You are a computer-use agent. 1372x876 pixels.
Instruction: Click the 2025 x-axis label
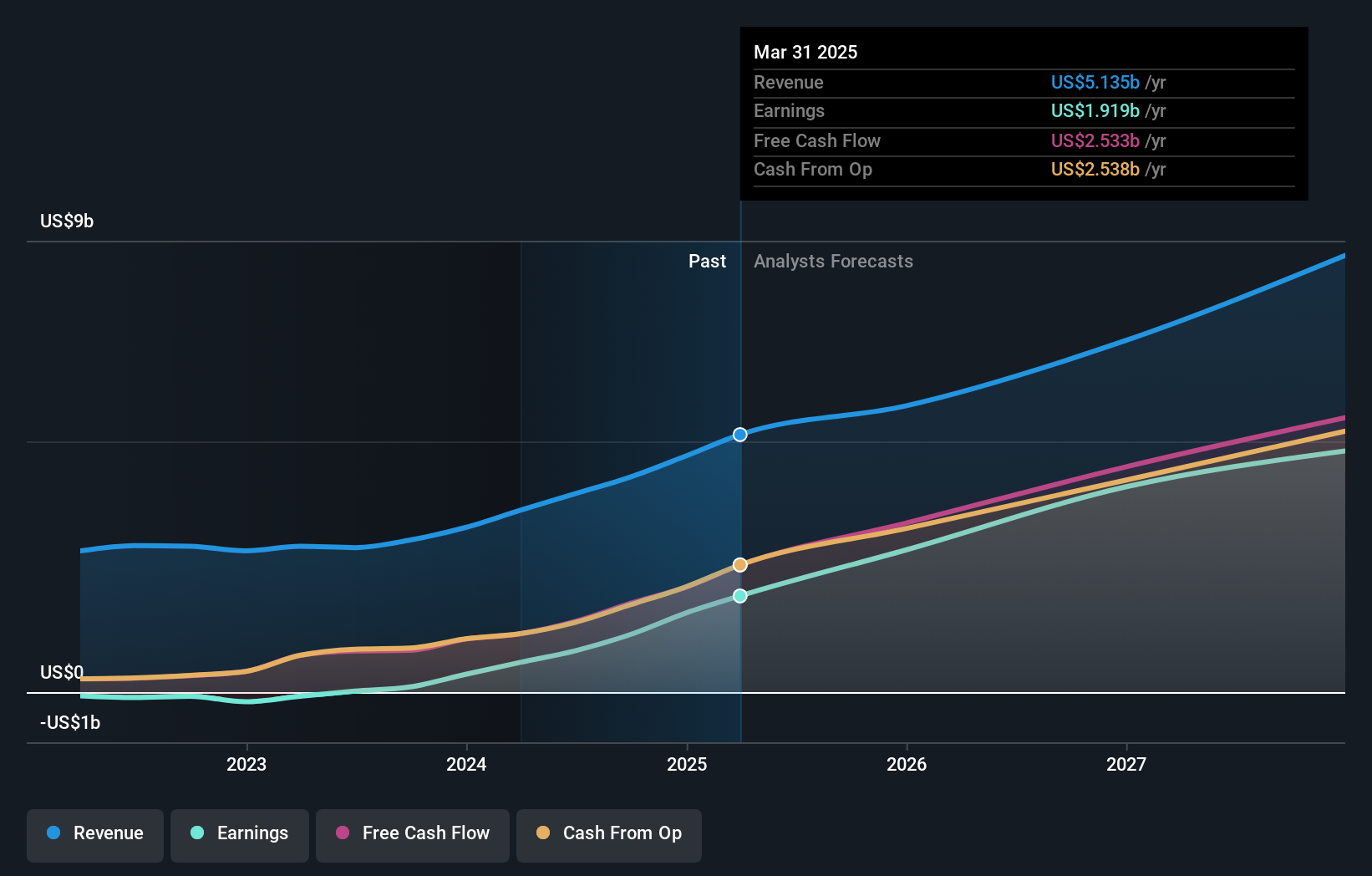tap(687, 764)
